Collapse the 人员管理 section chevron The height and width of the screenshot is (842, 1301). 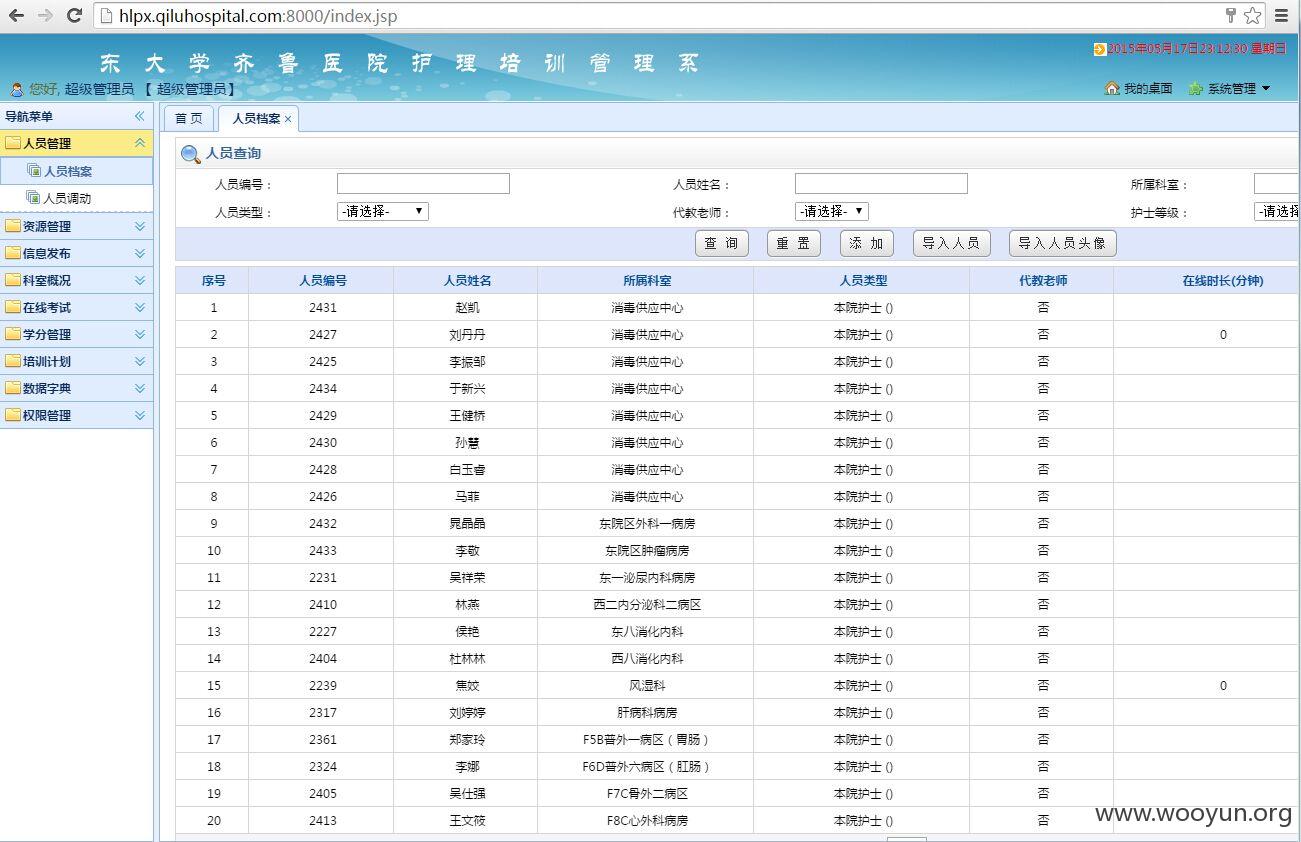[x=140, y=143]
